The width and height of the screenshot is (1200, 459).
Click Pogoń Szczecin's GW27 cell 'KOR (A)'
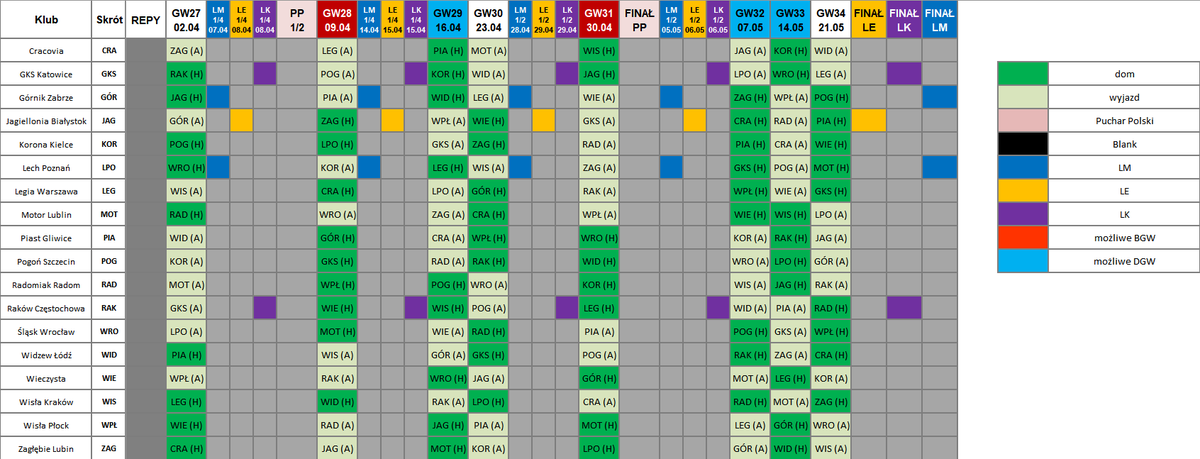click(186, 261)
